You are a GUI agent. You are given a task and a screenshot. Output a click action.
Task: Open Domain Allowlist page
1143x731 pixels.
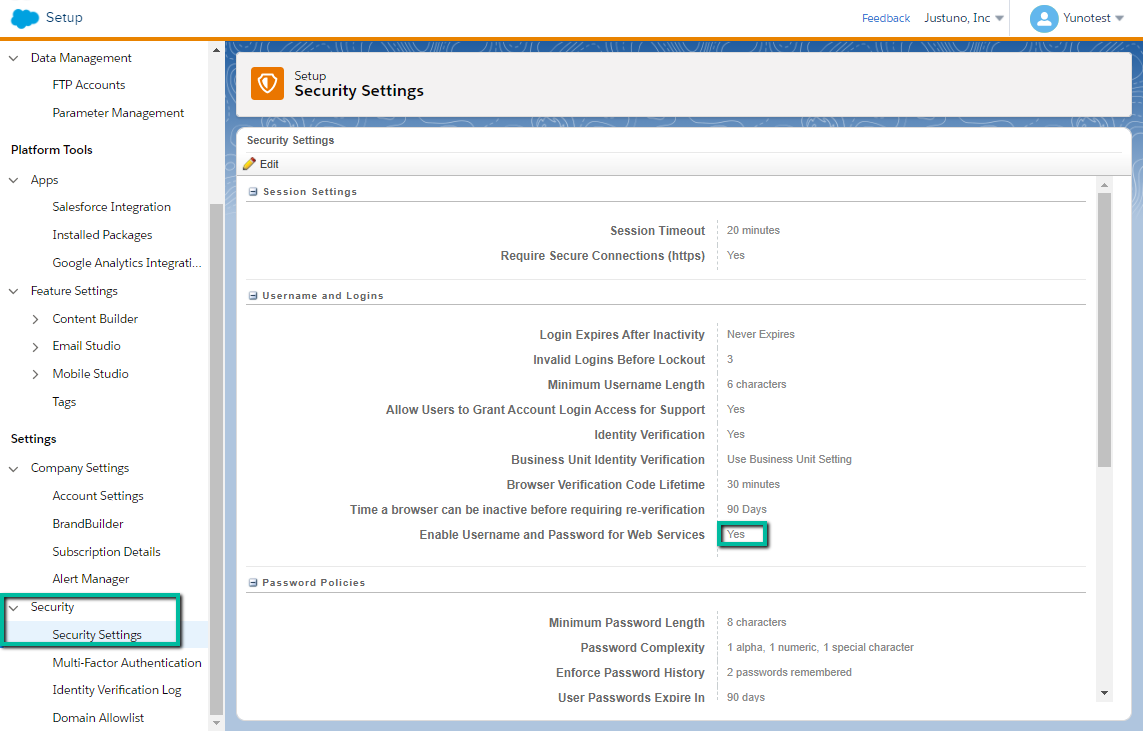(x=99, y=718)
